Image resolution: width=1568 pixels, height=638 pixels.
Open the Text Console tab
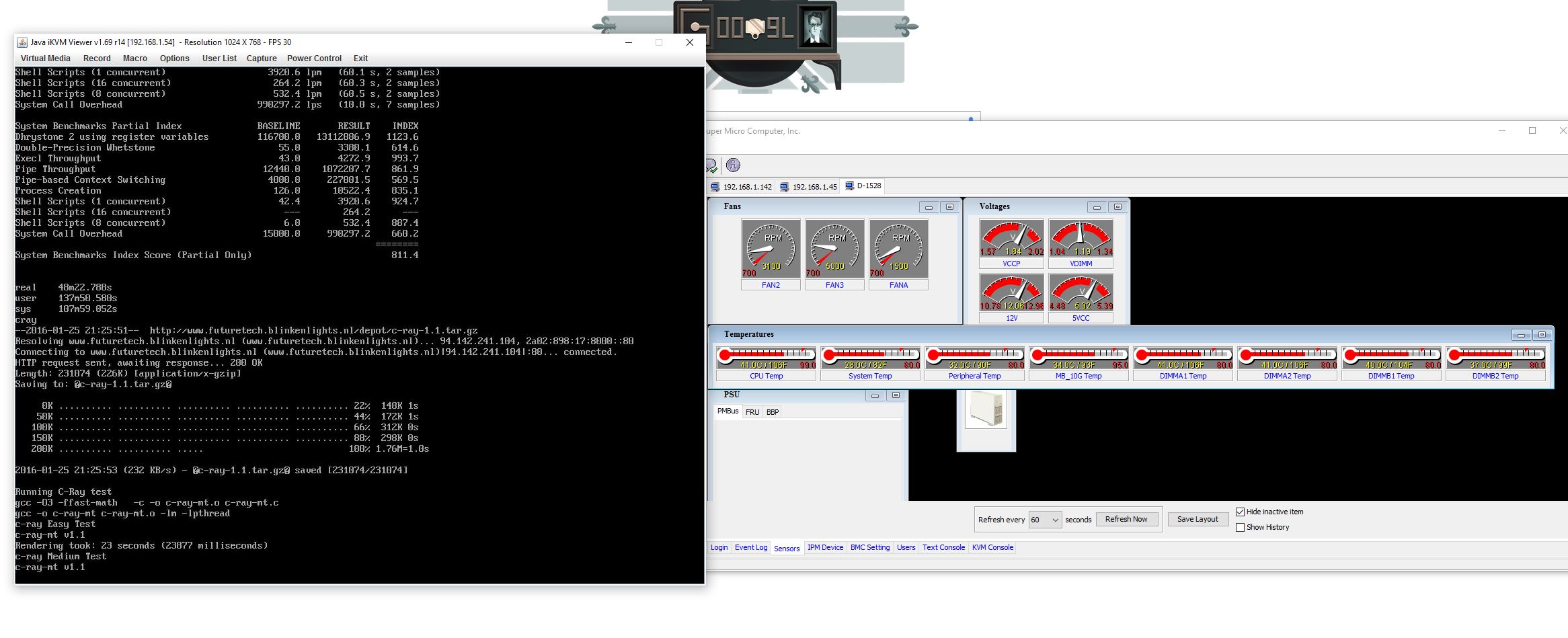click(x=943, y=547)
